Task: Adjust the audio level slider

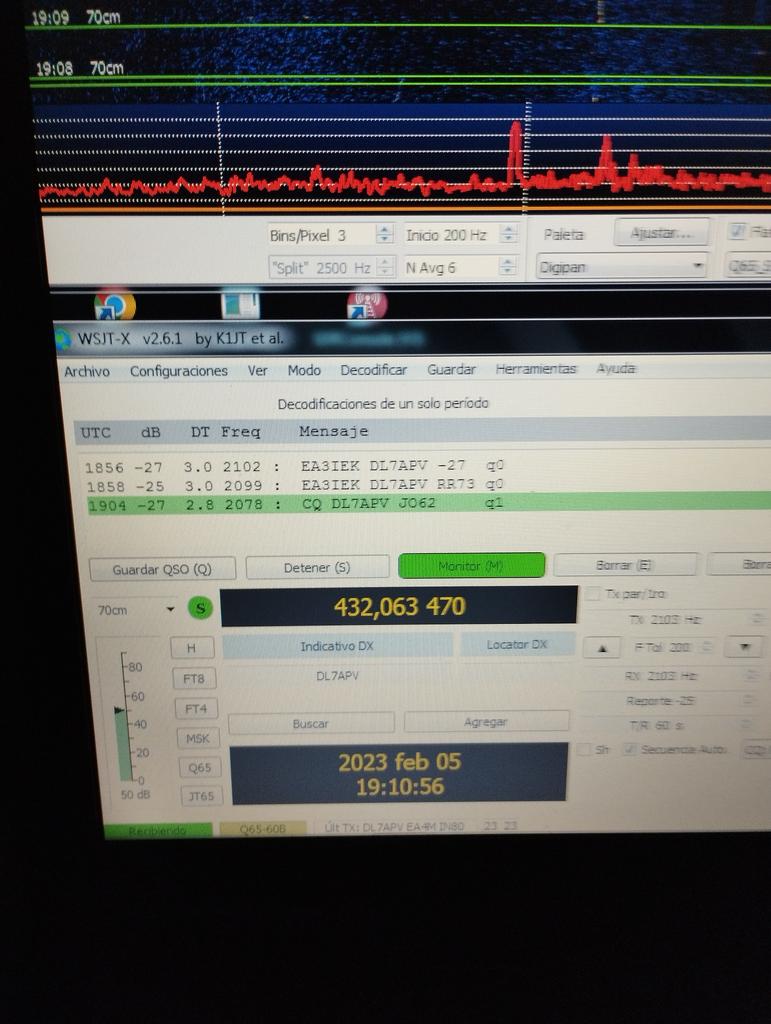Action: (x=121, y=711)
